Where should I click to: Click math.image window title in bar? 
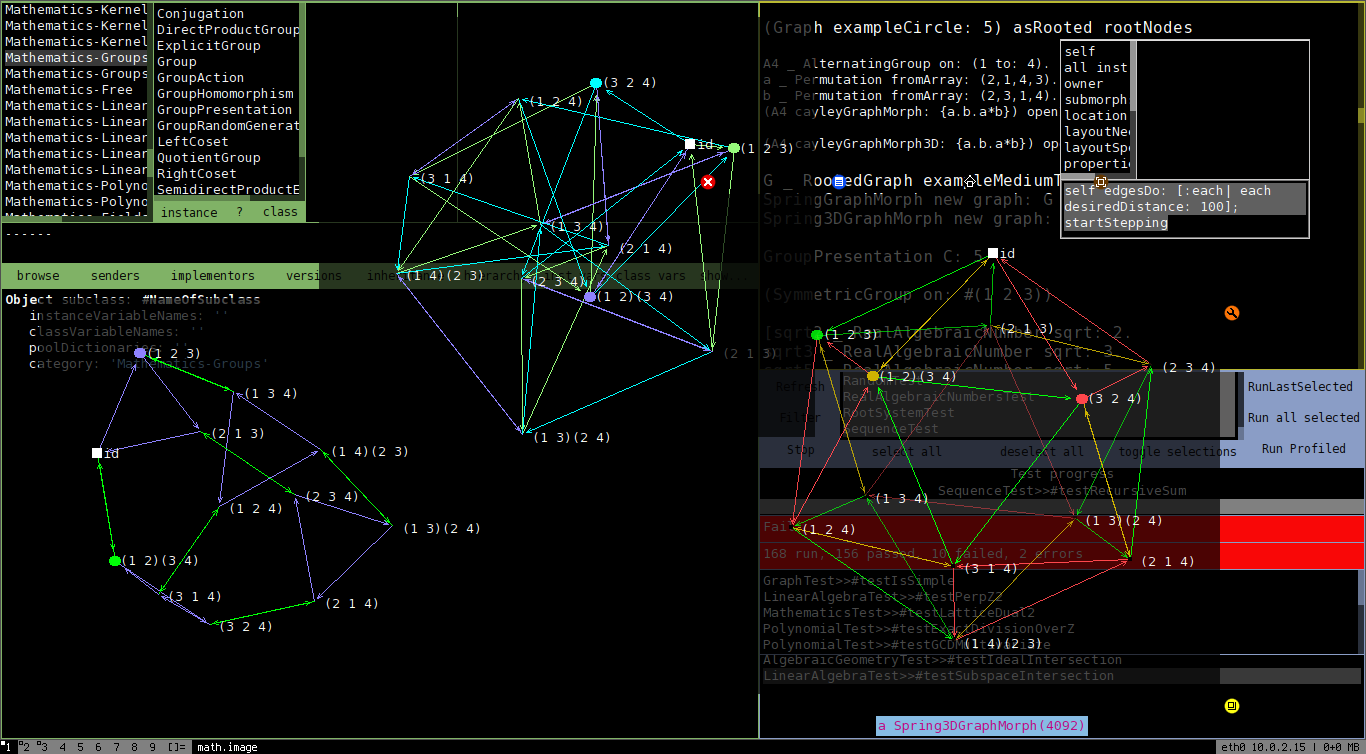tap(227, 747)
